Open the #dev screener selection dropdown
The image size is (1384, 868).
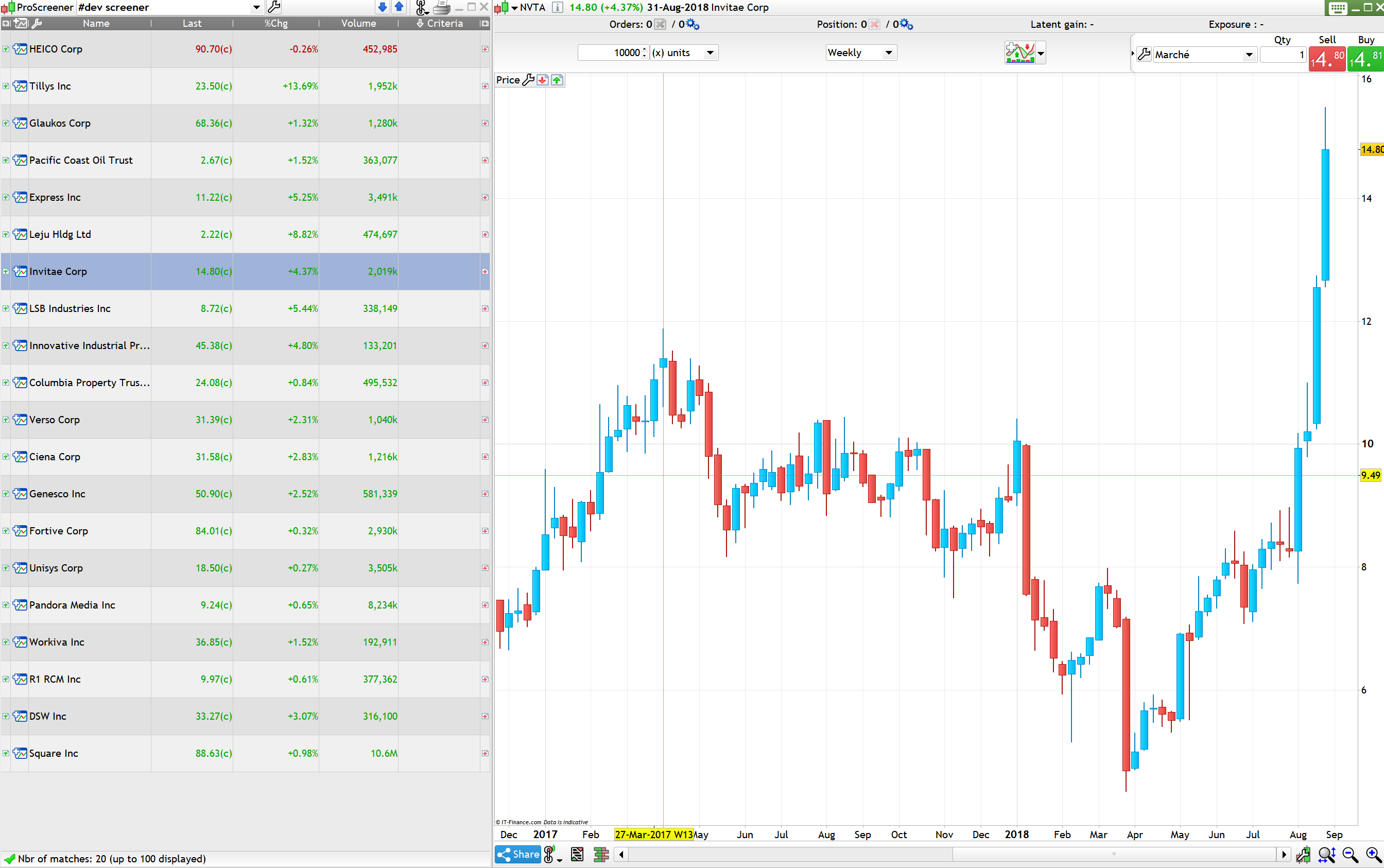256,7
